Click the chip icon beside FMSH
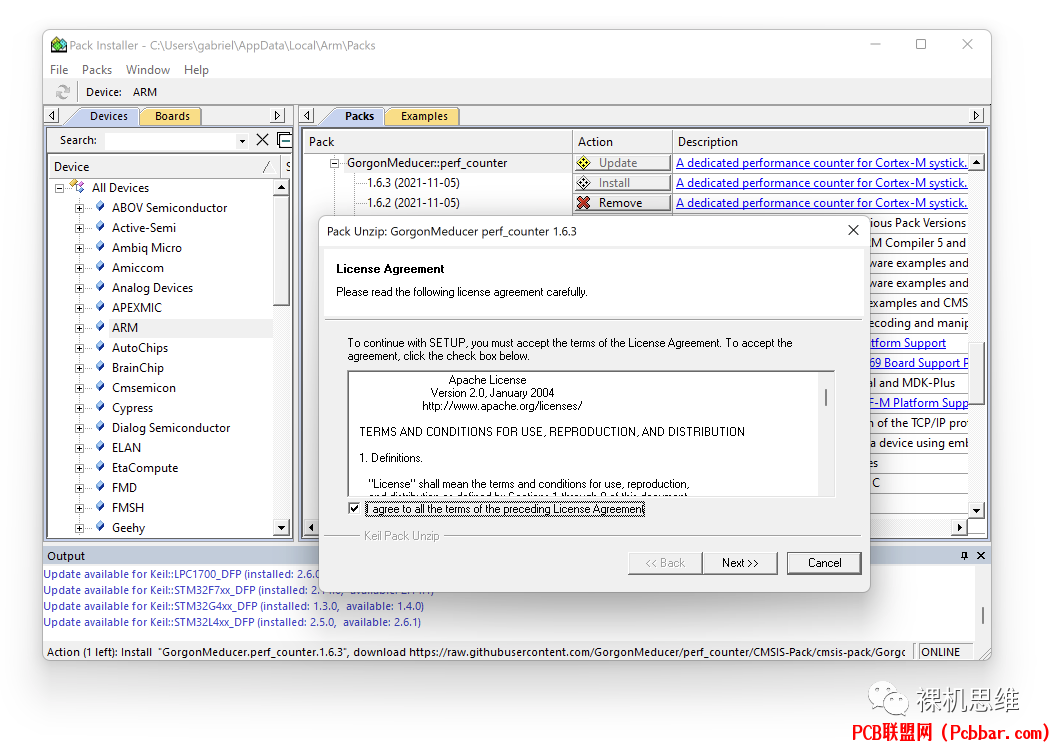The width and height of the screenshot is (1054, 747). pyautogui.click(x=100, y=507)
